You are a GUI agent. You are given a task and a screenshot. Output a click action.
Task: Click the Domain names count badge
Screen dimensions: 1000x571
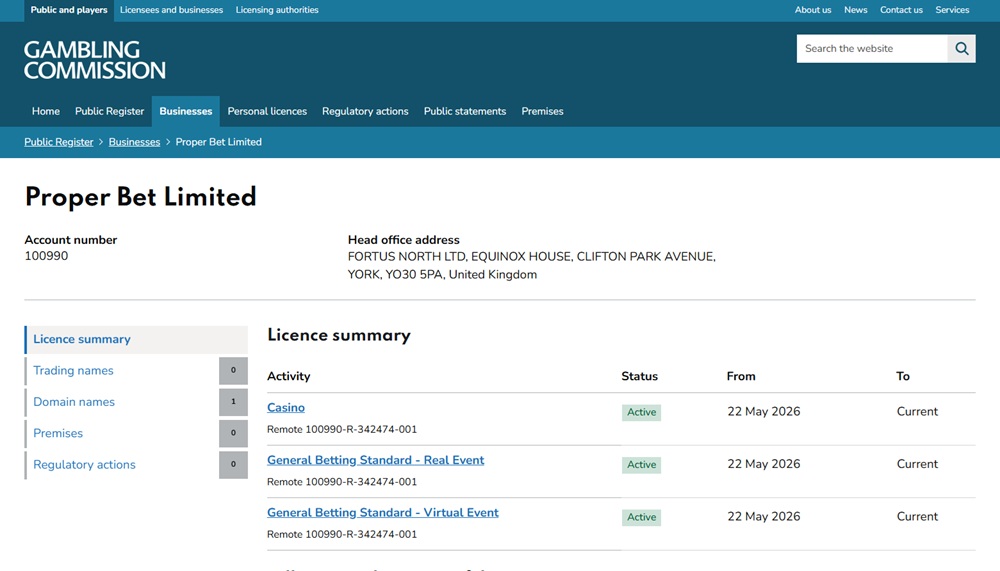tap(233, 402)
